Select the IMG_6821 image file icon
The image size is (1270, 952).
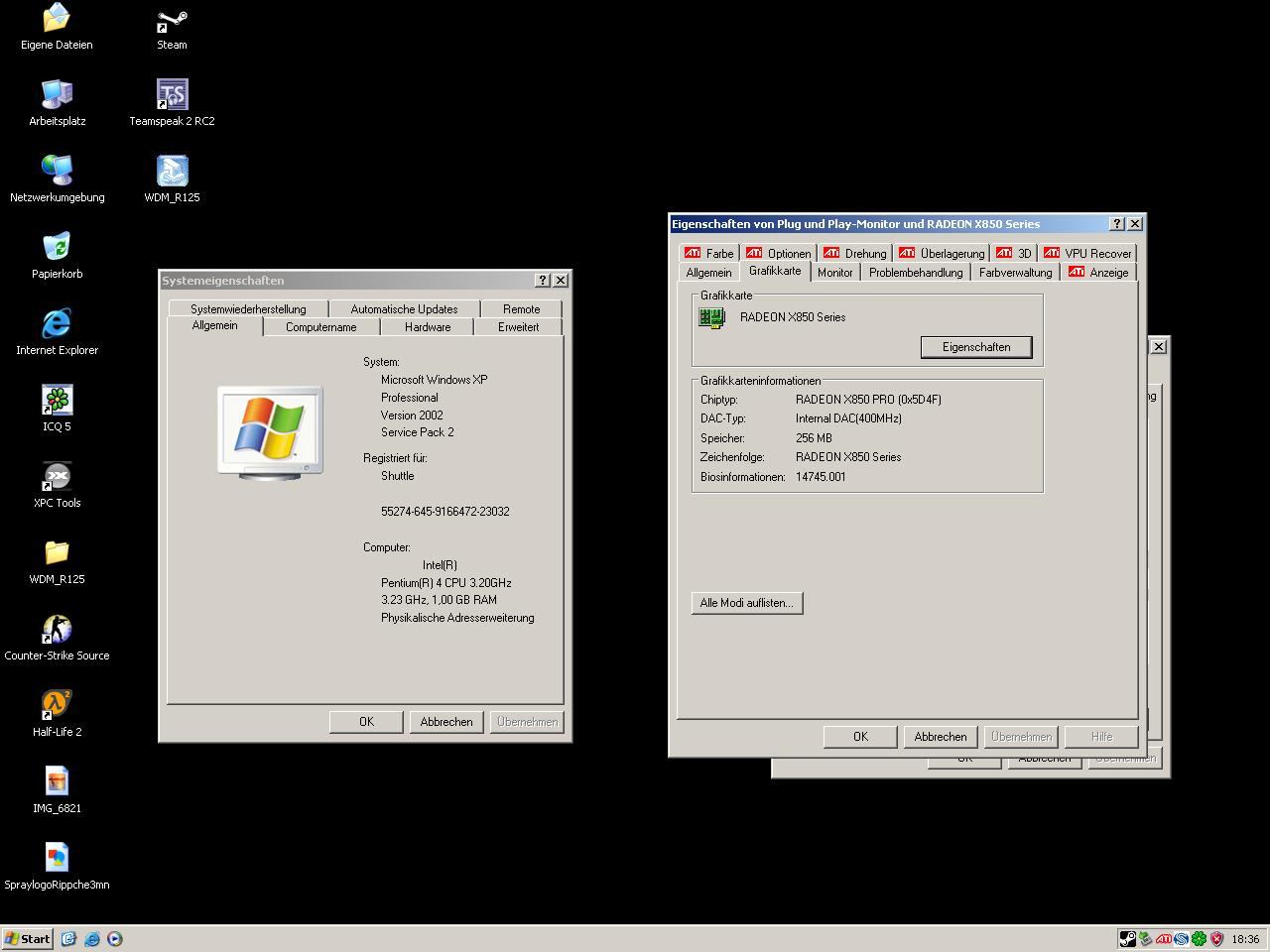(57, 790)
